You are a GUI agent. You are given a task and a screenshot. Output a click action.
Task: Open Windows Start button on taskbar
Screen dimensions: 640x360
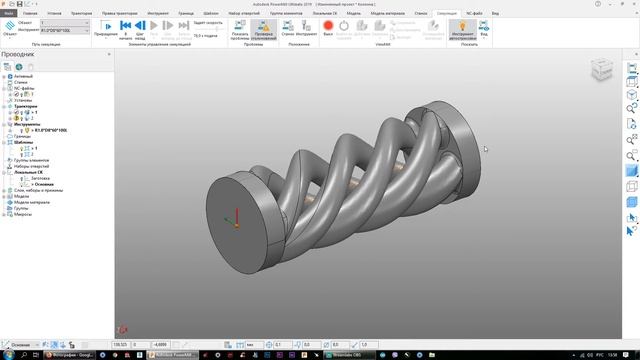[x=8, y=355]
